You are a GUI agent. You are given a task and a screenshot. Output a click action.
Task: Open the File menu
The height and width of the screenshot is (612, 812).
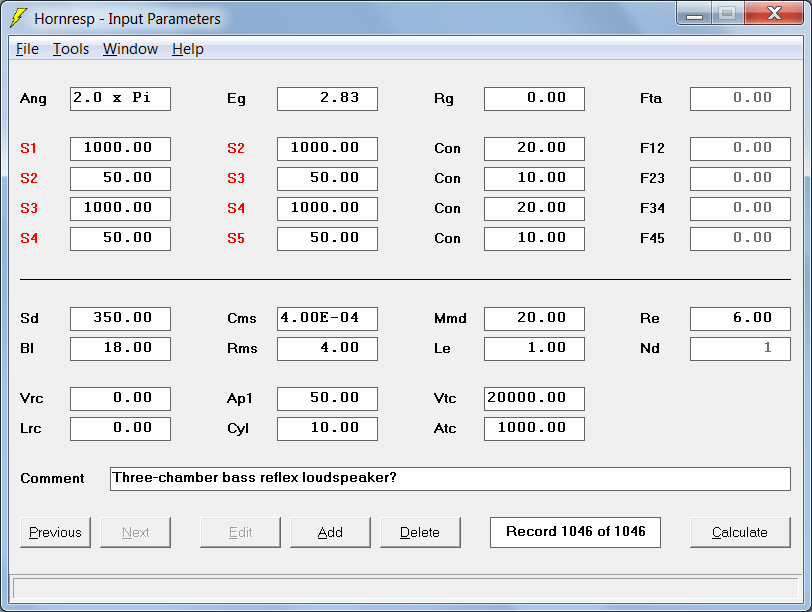point(27,49)
